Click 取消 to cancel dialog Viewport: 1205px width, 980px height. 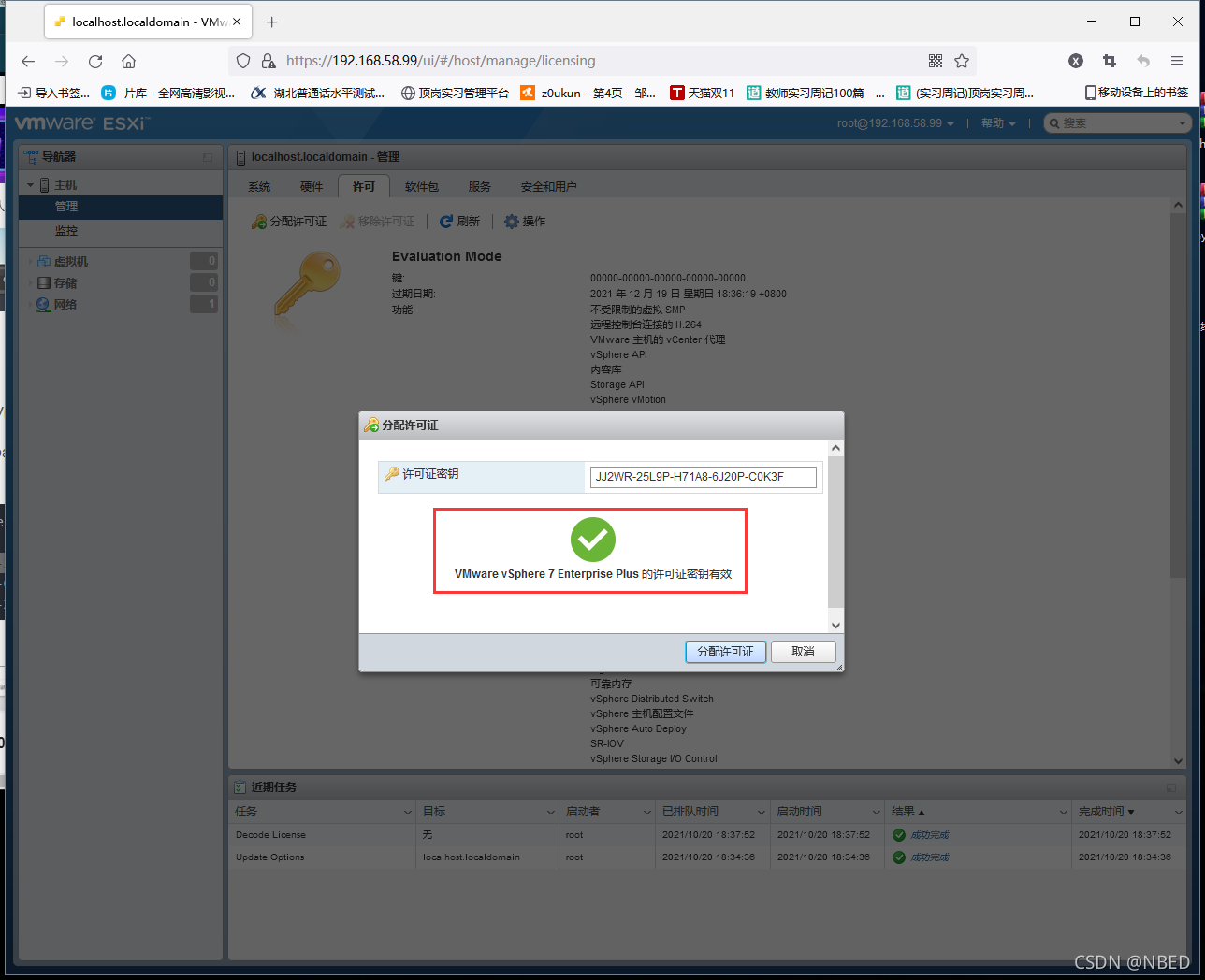coord(803,652)
